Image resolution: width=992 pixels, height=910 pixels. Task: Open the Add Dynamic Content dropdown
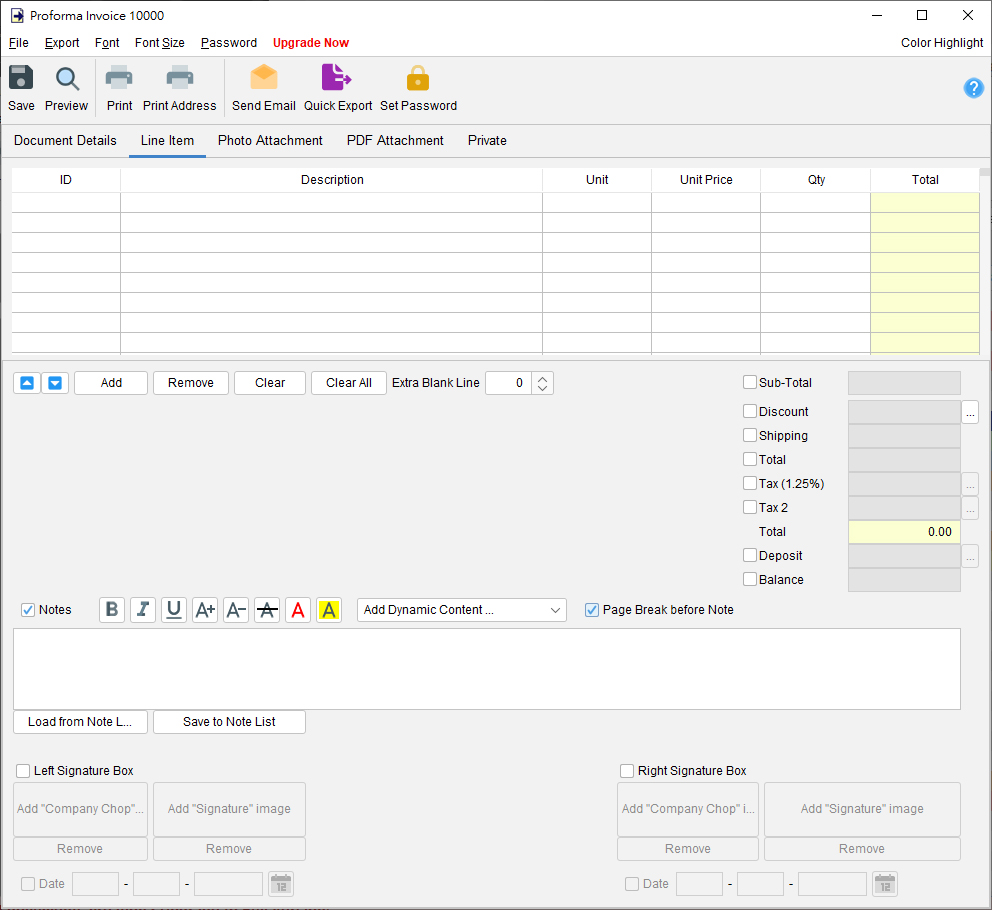[462, 610]
